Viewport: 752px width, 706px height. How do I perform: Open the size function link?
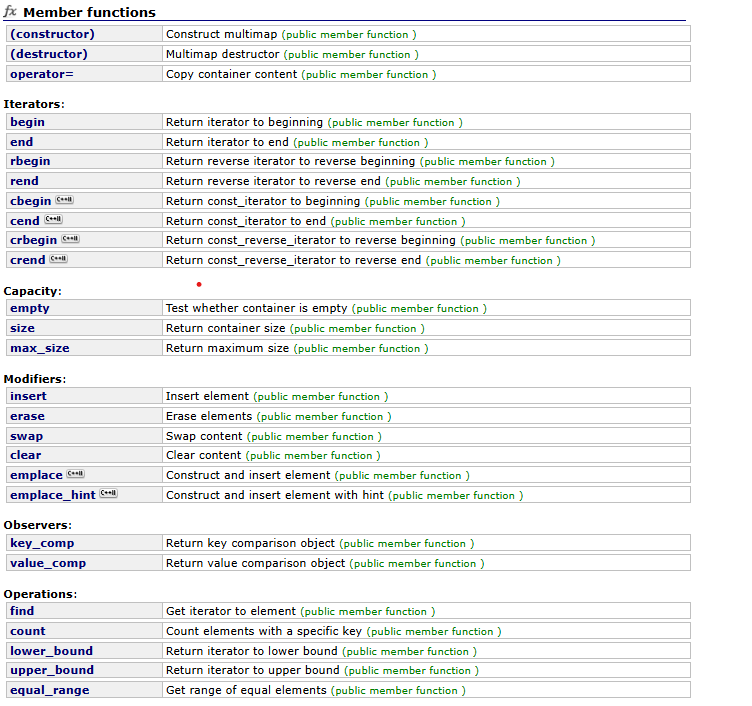(x=23, y=329)
